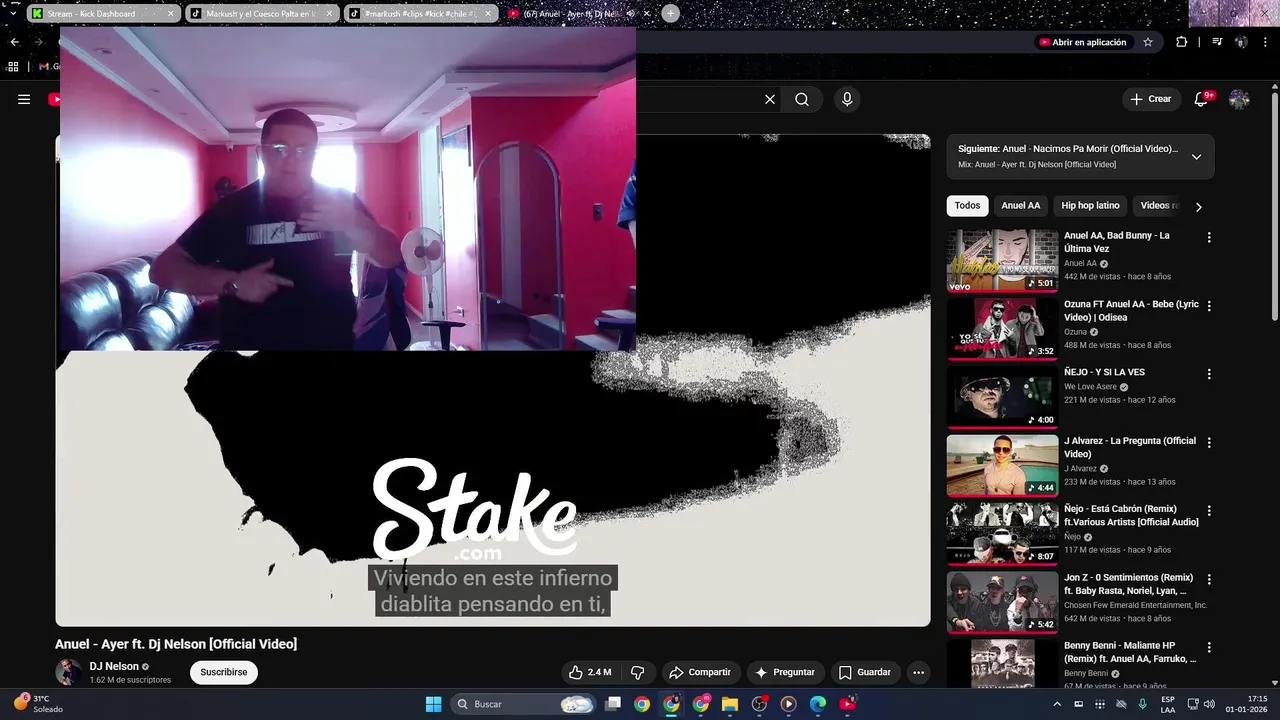Click the page vertical scrollbar

[x=1274, y=205]
